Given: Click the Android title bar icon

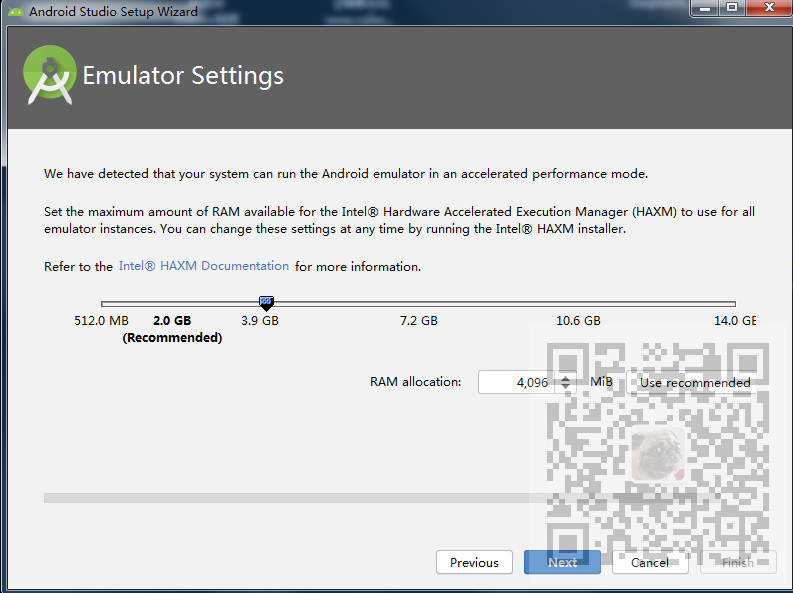Looking at the screenshot, I should tap(16, 11).
